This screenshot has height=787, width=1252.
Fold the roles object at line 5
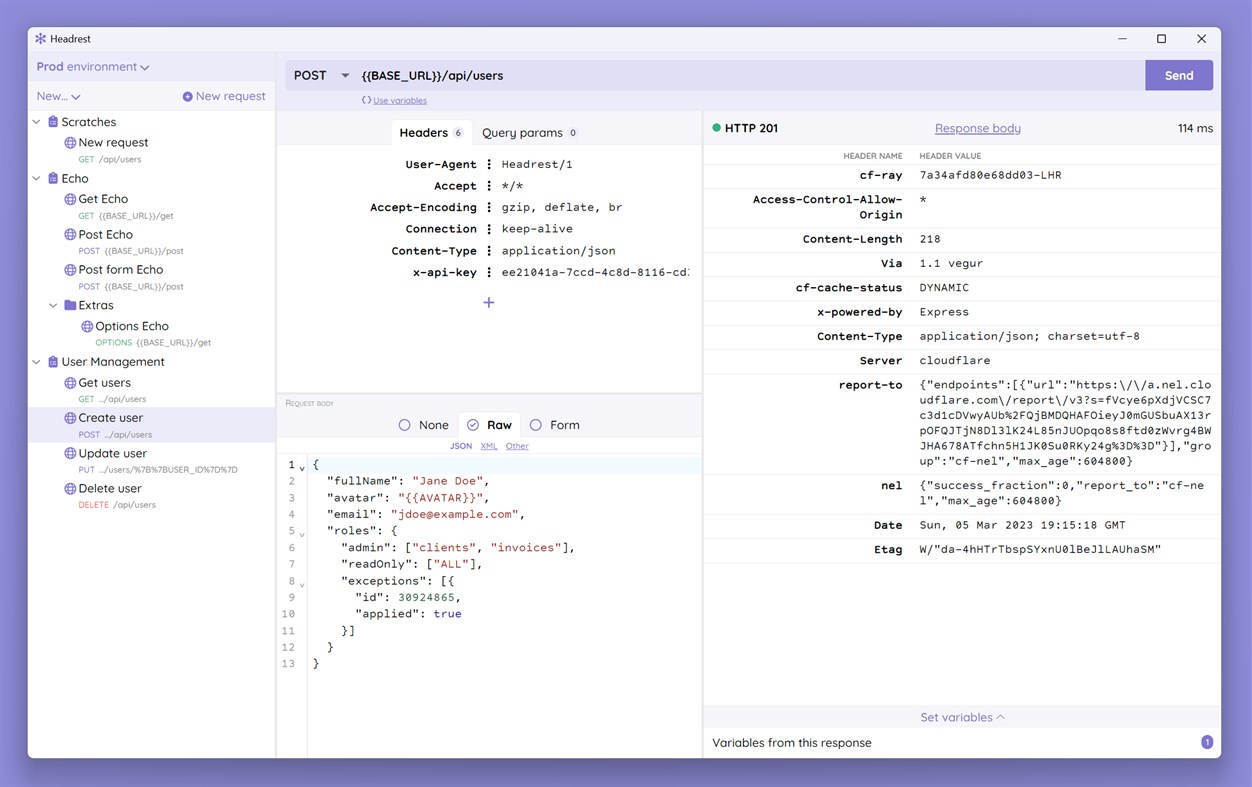302,533
